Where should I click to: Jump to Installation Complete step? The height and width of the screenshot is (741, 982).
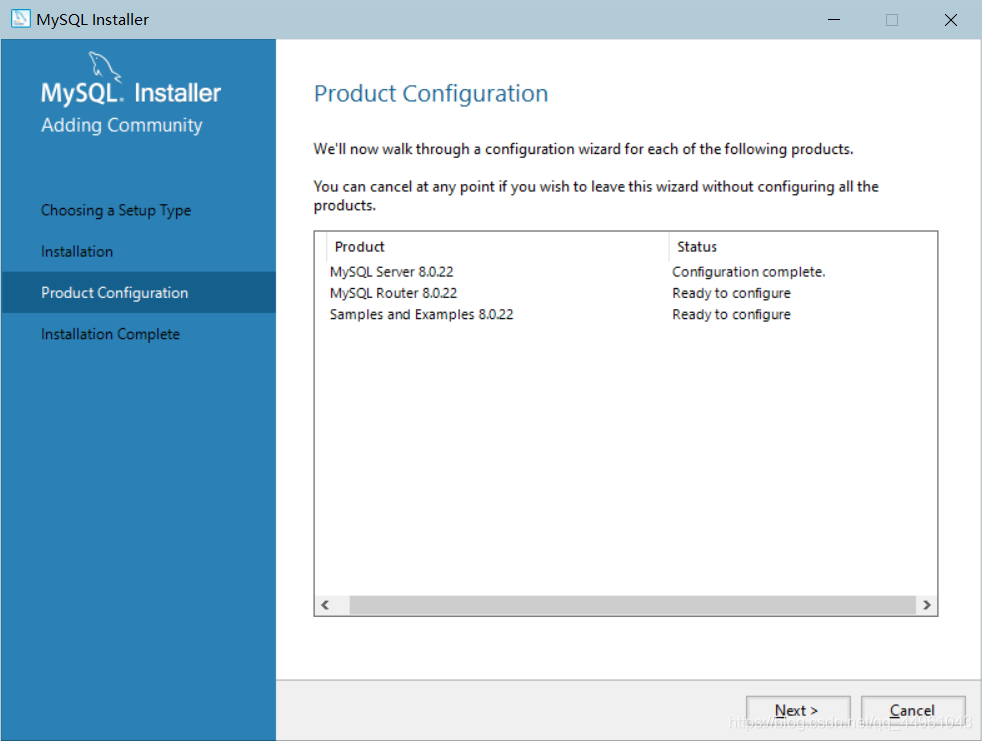(x=110, y=334)
